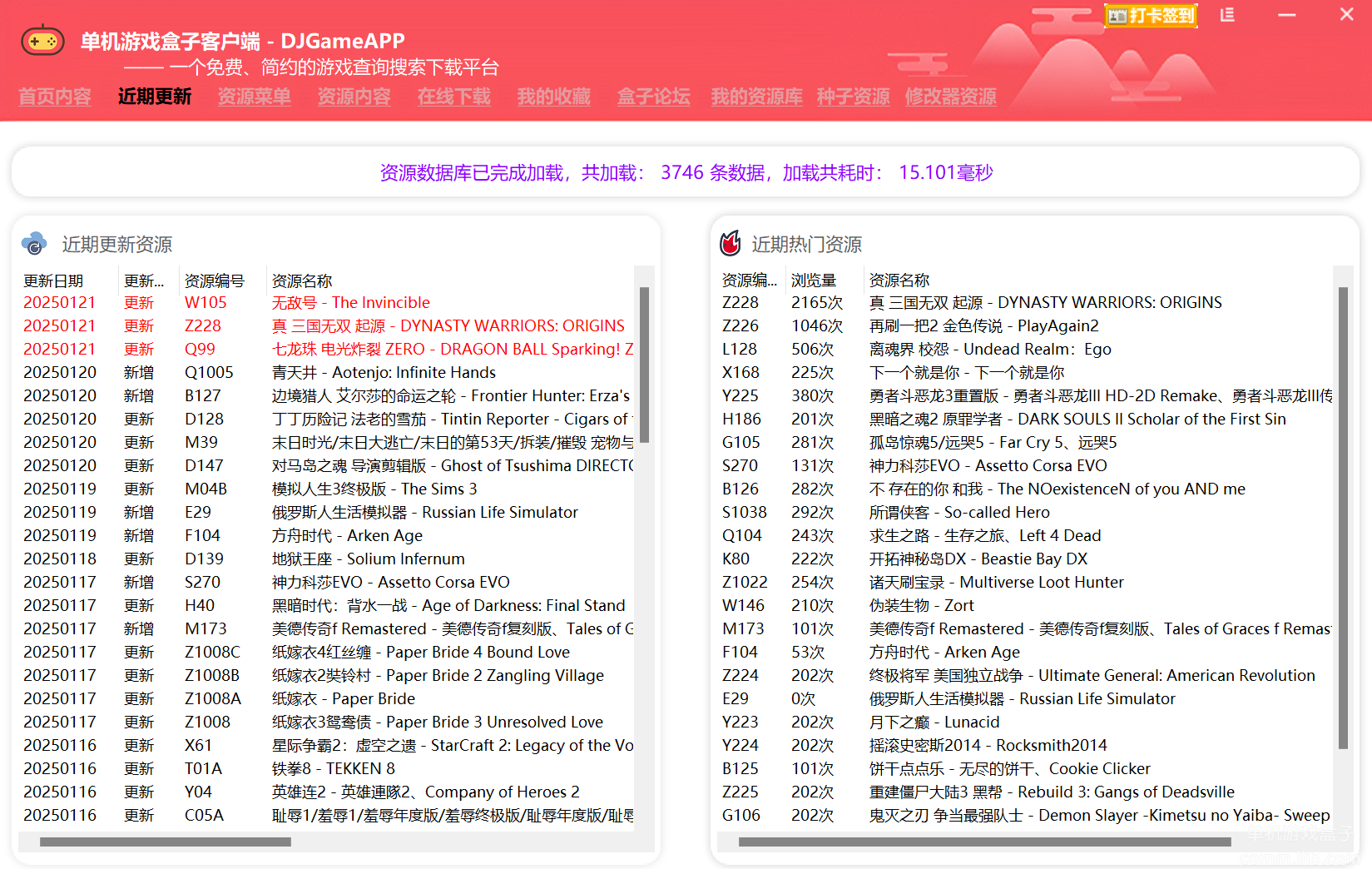This screenshot has height=869, width=1372.
Task: Select Assetto Corsa EVO in hot resources
Action: point(1025,465)
